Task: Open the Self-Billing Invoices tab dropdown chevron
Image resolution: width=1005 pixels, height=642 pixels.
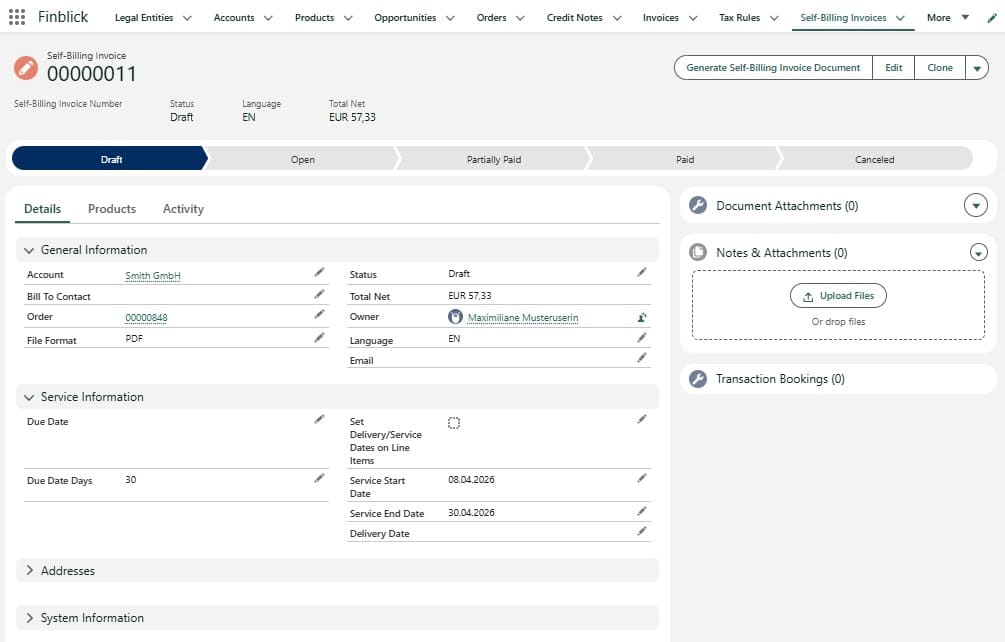Action: click(x=900, y=18)
